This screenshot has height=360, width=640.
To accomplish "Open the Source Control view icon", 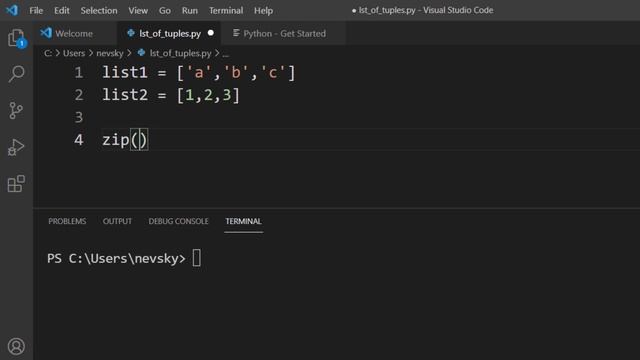I will [16, 111].
